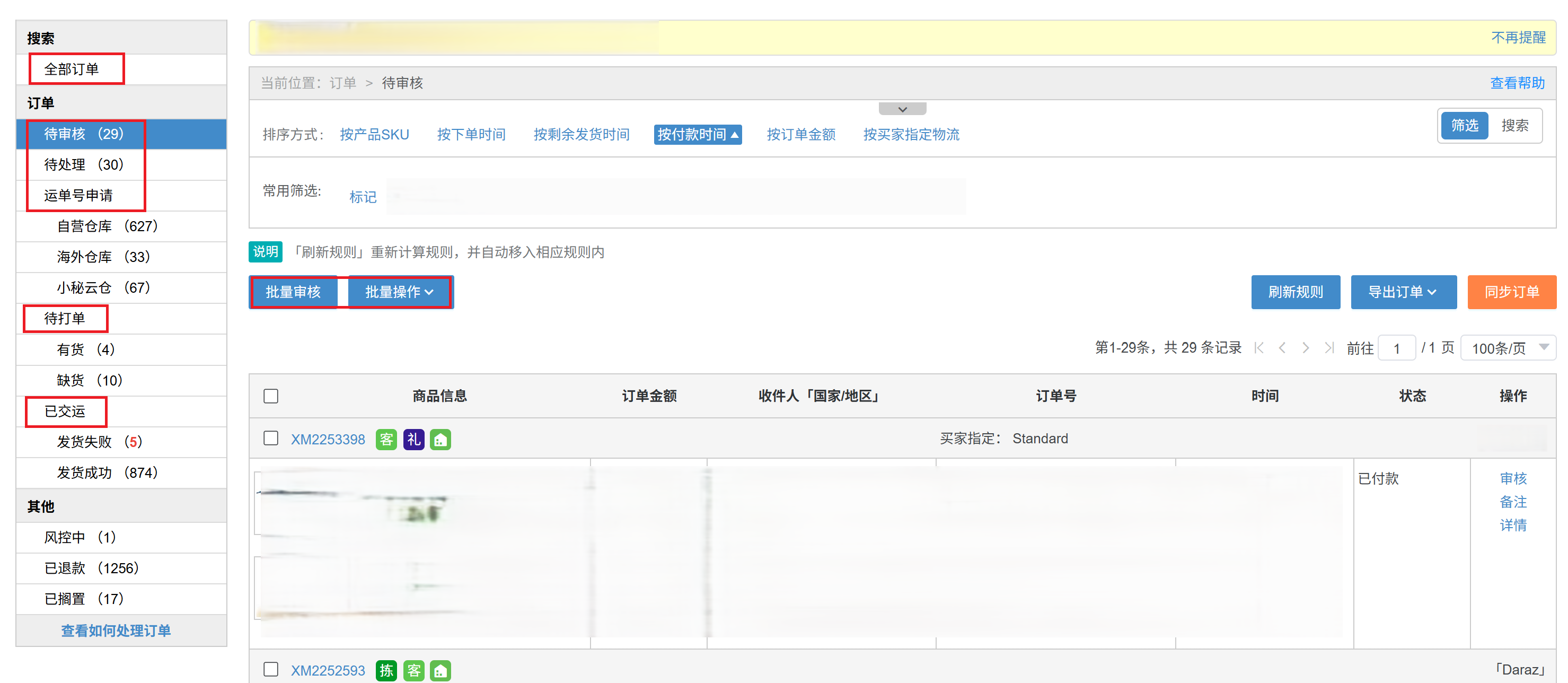Click green house icon on order XM2253398

440,439
